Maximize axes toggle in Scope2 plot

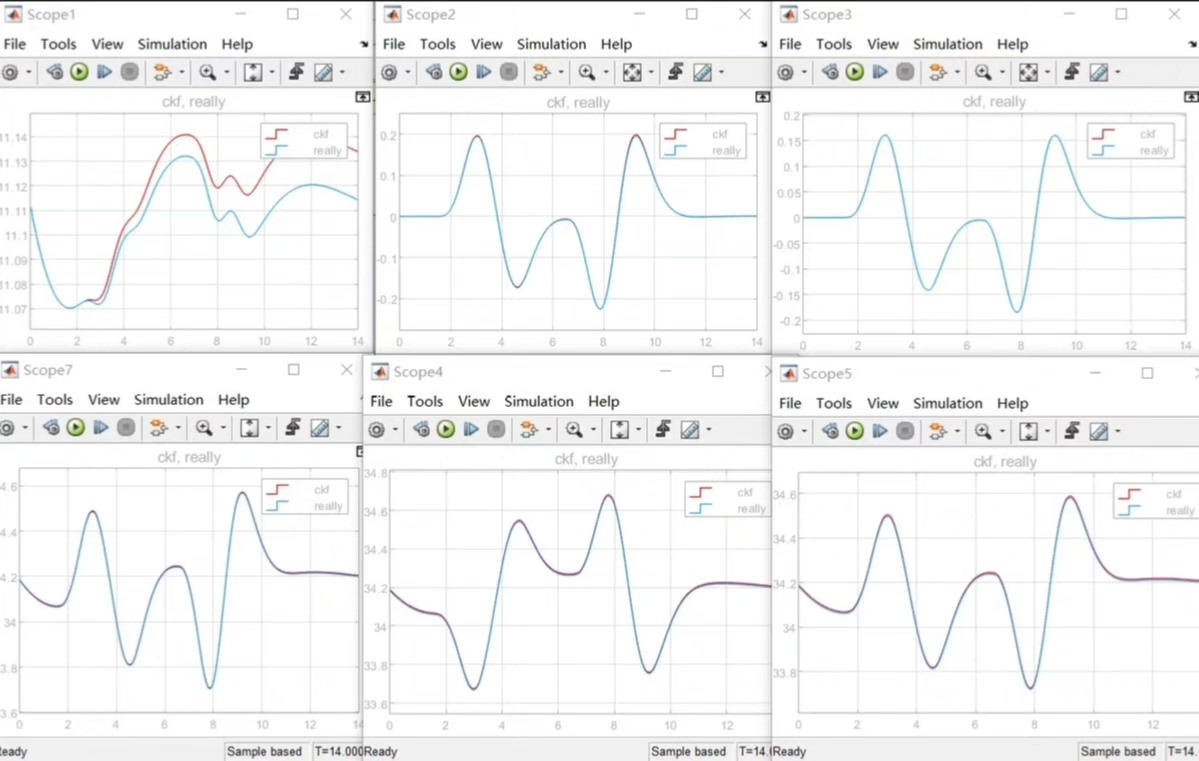coord(762,97)
